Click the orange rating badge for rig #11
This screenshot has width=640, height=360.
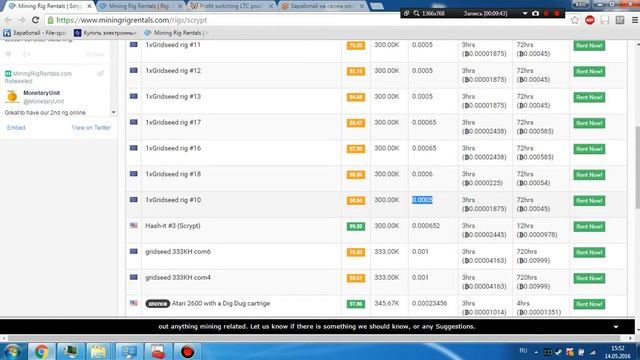pyautogui.click(x=356, y=45)
